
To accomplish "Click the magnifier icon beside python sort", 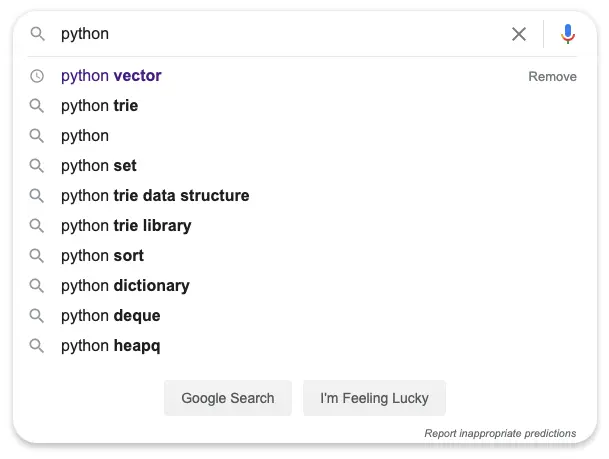I will [38, 256].
